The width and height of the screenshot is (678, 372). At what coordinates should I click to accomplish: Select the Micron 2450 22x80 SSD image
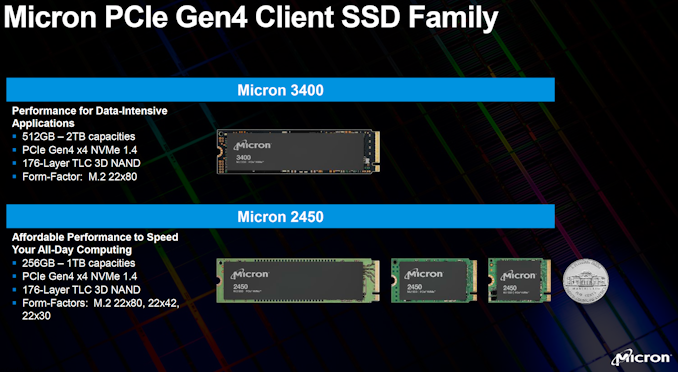tap(298, 280)
